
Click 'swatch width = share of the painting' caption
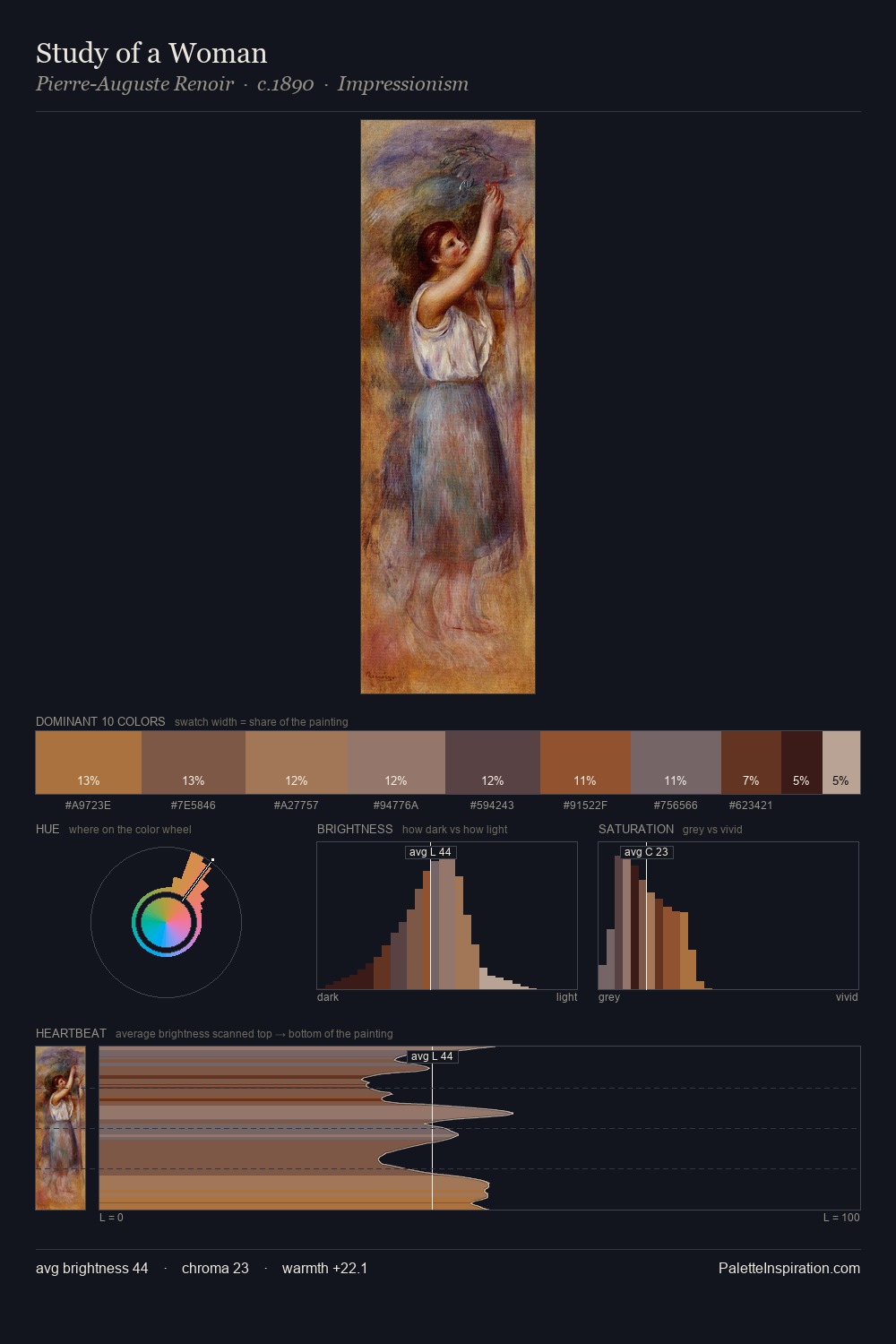[x=262, y=722]
